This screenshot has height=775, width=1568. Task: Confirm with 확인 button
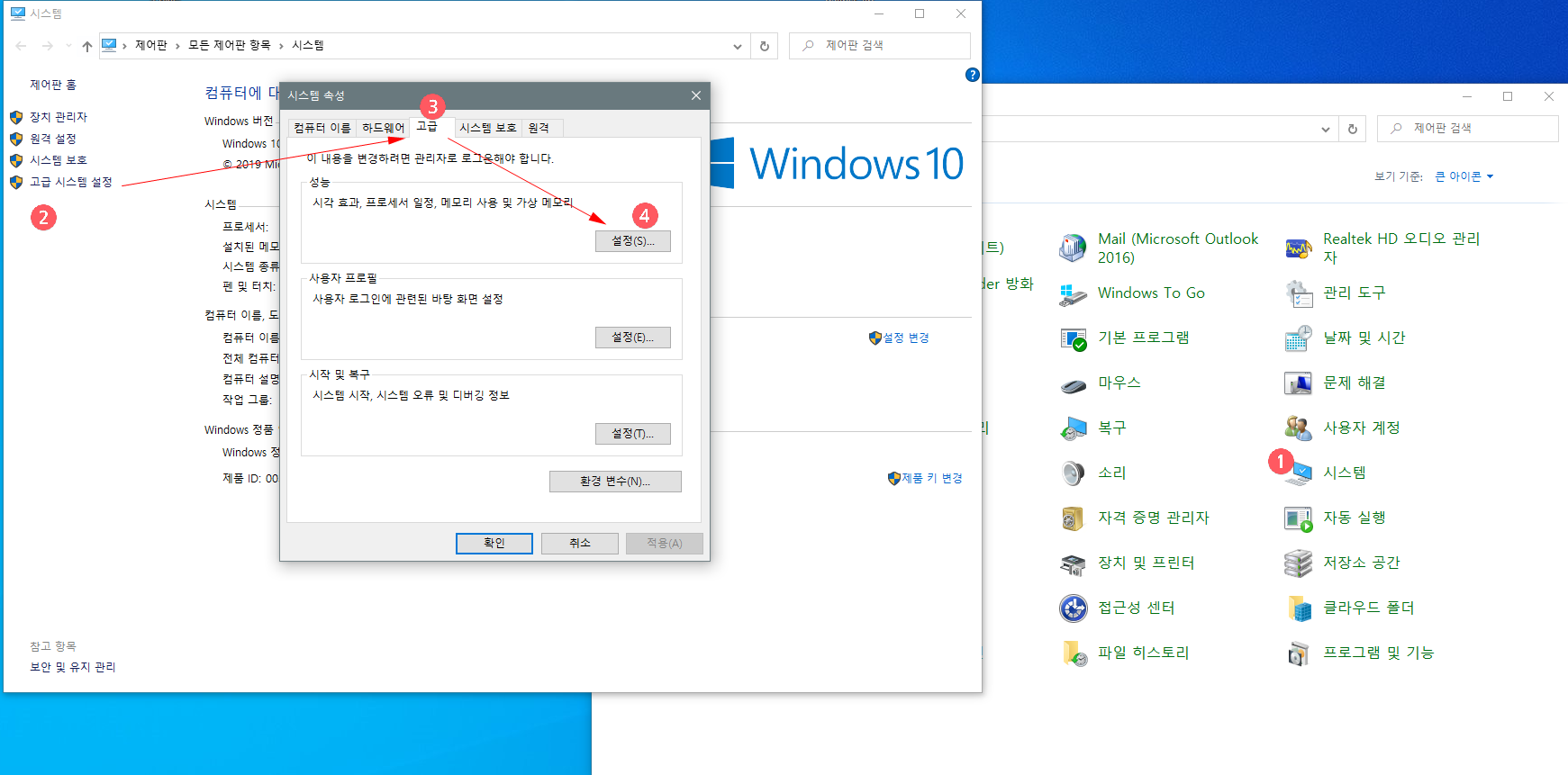coord(494,544)
